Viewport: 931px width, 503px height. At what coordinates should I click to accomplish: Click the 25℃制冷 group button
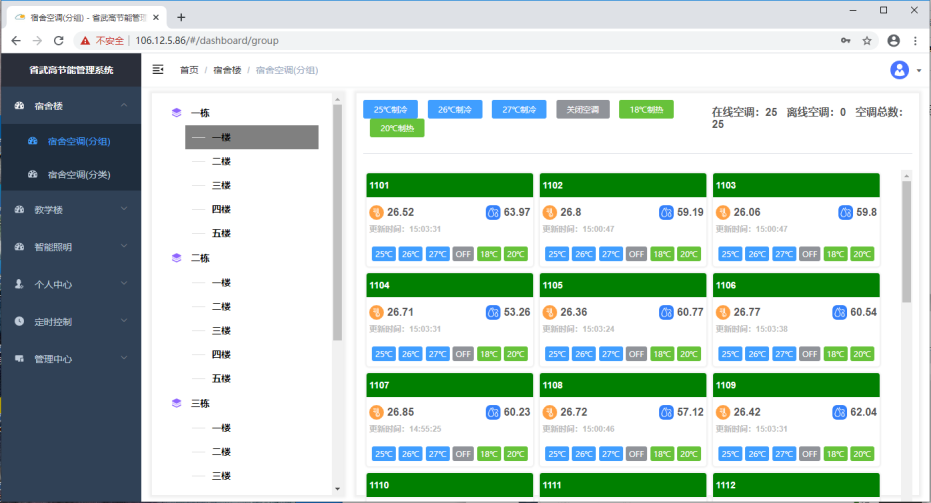point(390,109)
